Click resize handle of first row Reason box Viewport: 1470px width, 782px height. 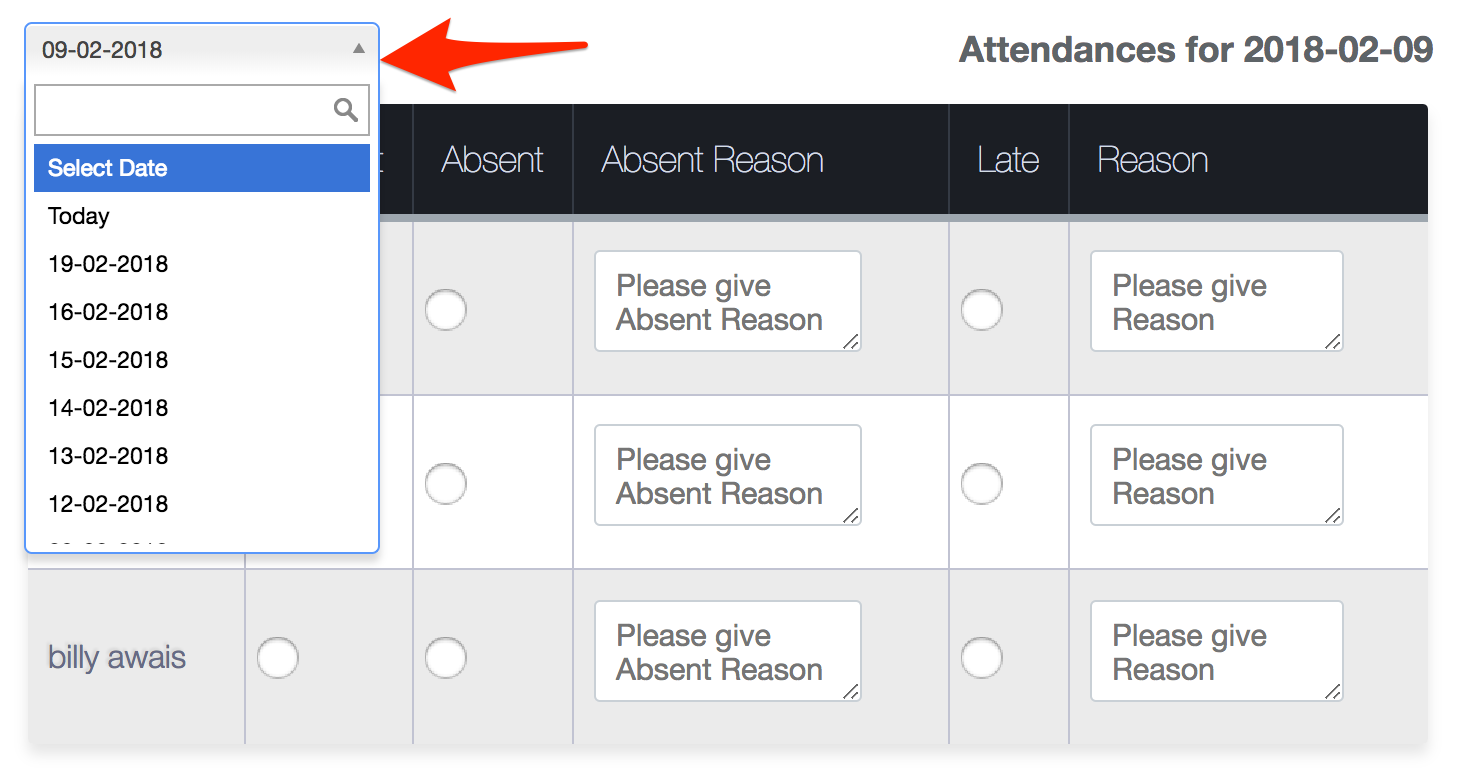pyautogui.click(x=1332, y=341)
